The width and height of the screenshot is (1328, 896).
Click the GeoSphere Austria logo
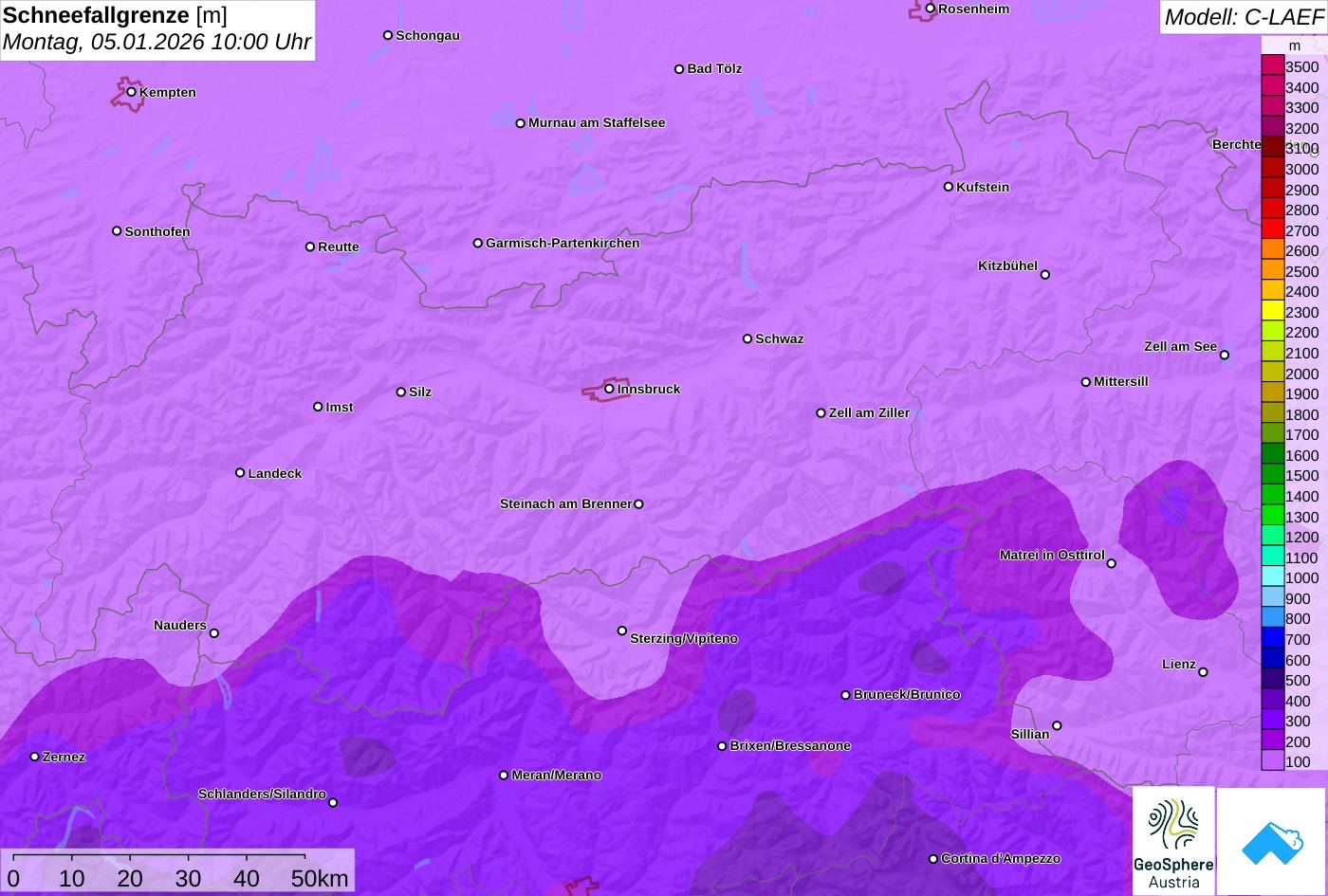point(1173,841)
